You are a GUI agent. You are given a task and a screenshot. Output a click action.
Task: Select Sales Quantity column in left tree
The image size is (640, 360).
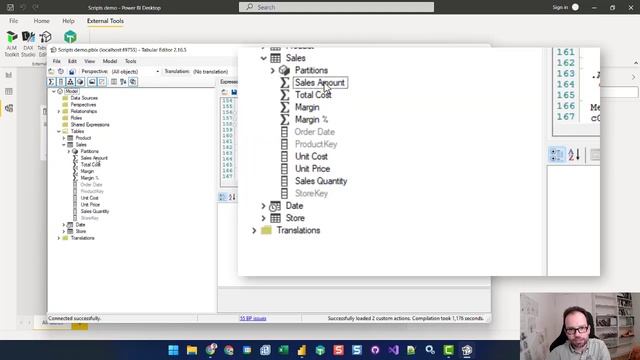click(x=95, y=211)
